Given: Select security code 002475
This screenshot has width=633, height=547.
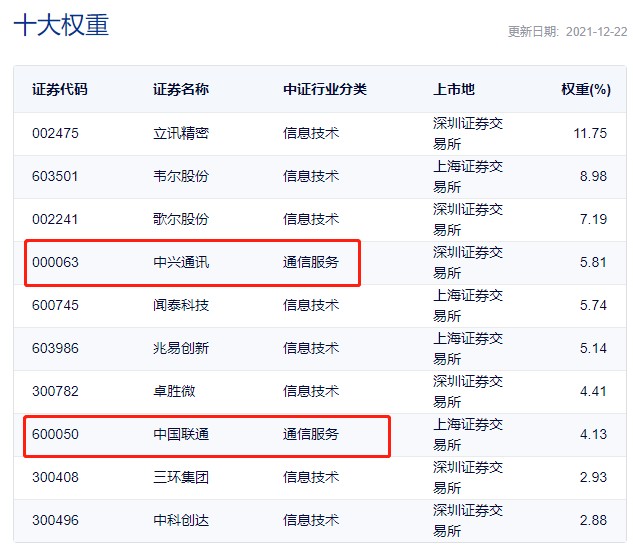Looking at the screenshot, I should click(x=55, y=133).
